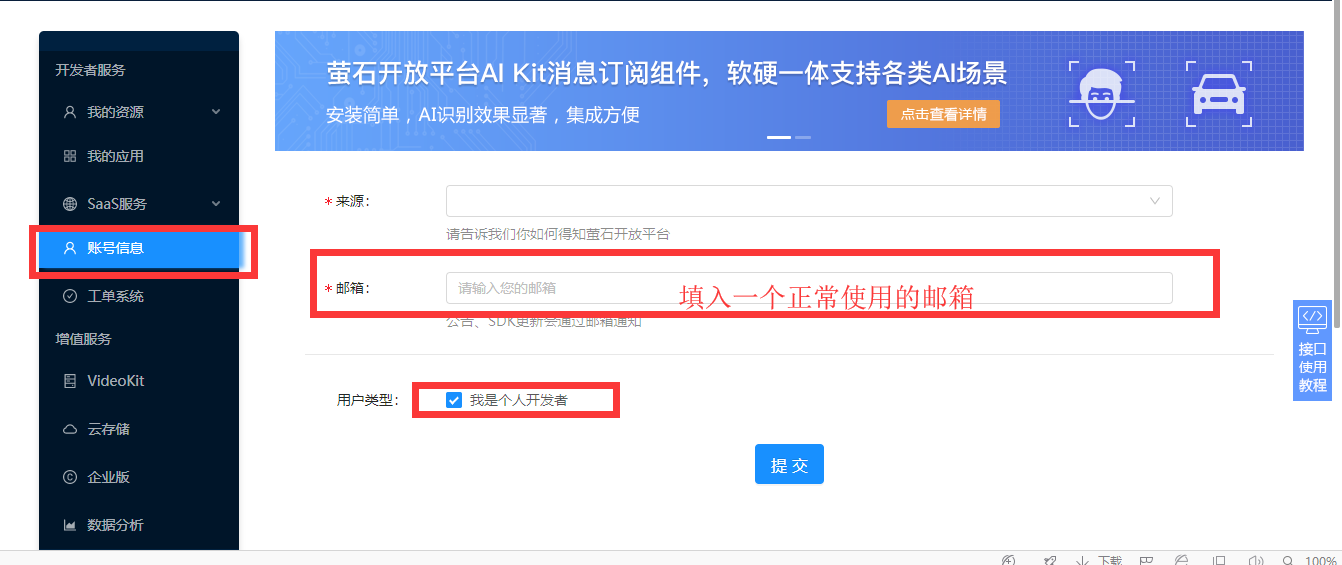Click the VideoKit document icon
The height and width of the screenshot is (565, 1342).
point(70,381)
